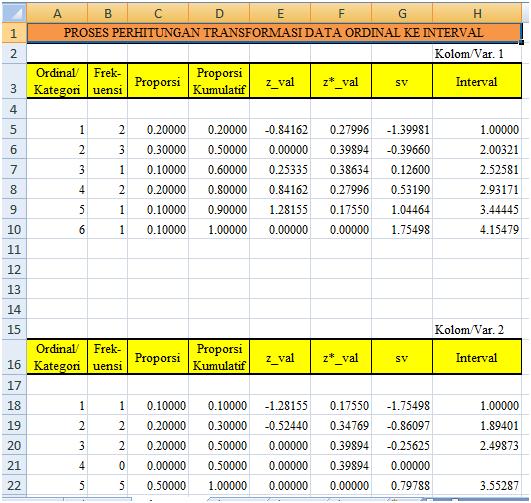Click 'Frek-uensi' header in row 3
Screen dimensions: 531x503
click(x=108, y=81)
